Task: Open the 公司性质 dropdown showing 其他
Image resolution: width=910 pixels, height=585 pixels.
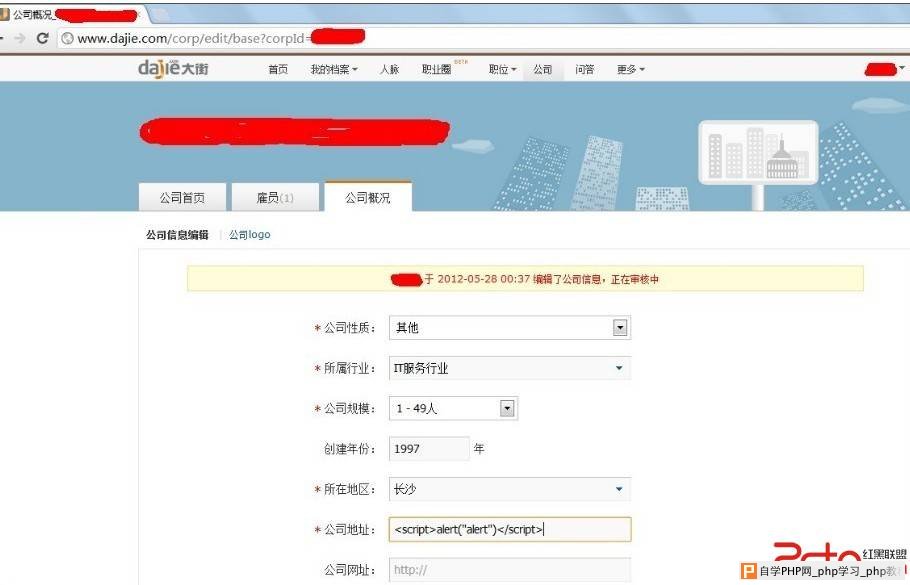Action: 510,328
